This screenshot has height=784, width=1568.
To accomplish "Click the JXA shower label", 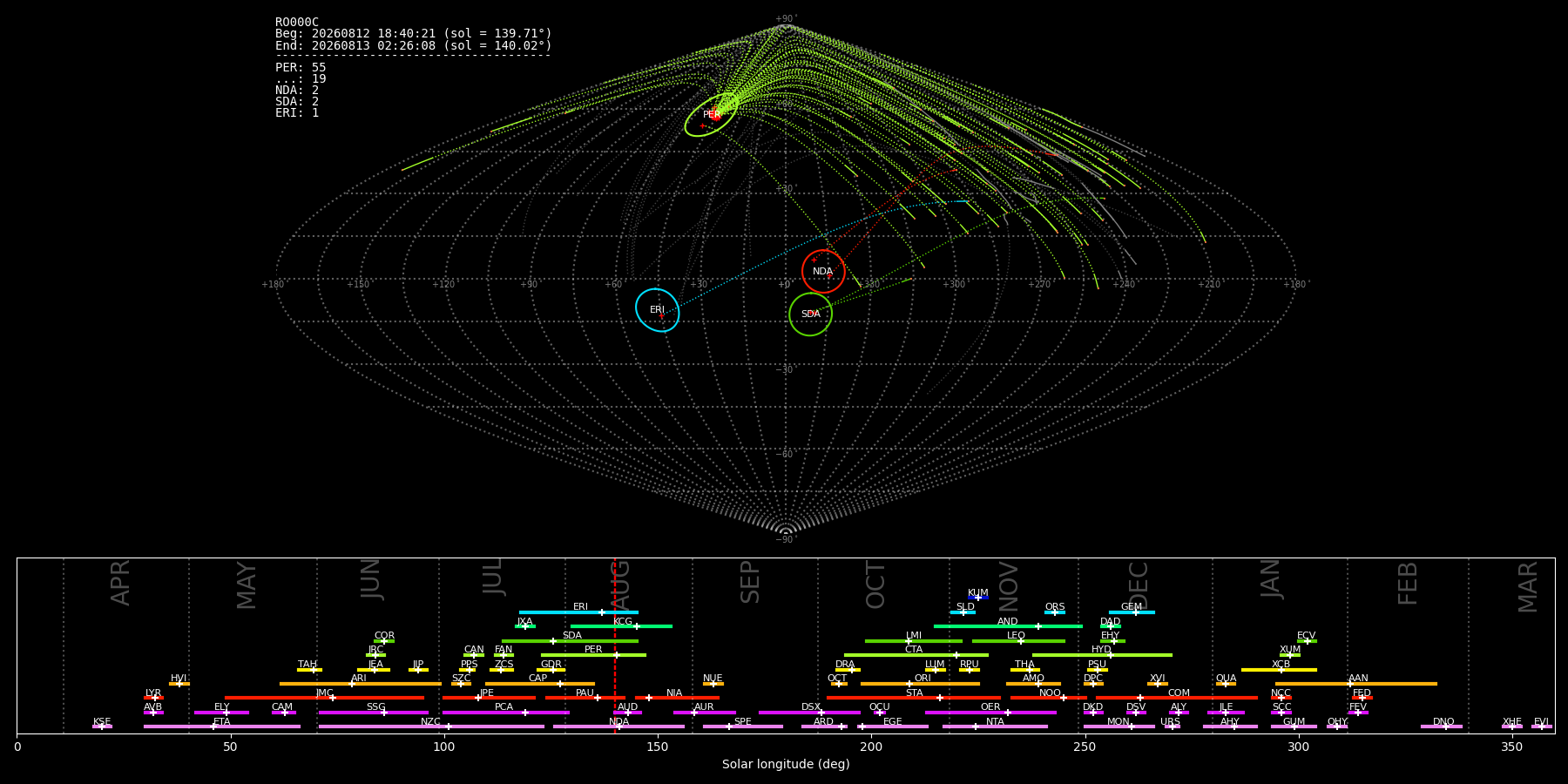I will [x=524, y=622].
